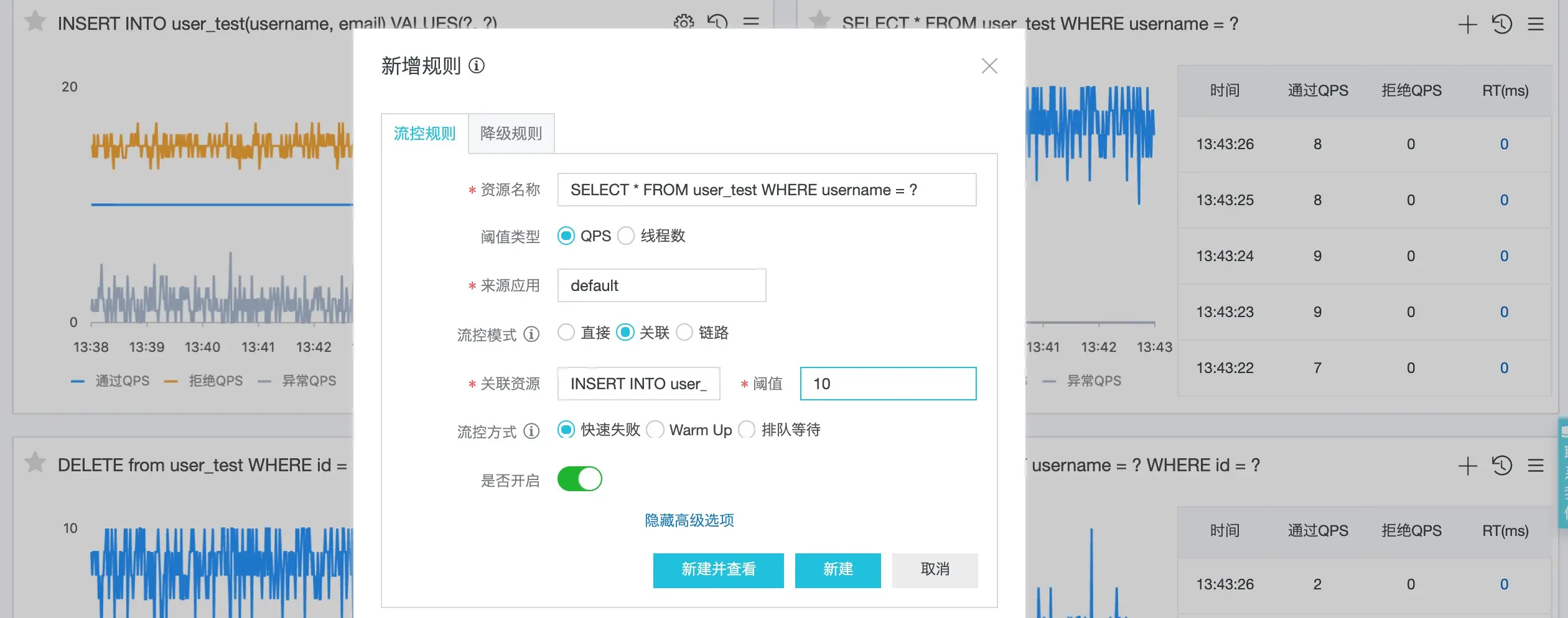Click the RT(ms) header in the 'WHERE id = ?' table
This screenshot has height=618, width=1568.
1505,531
